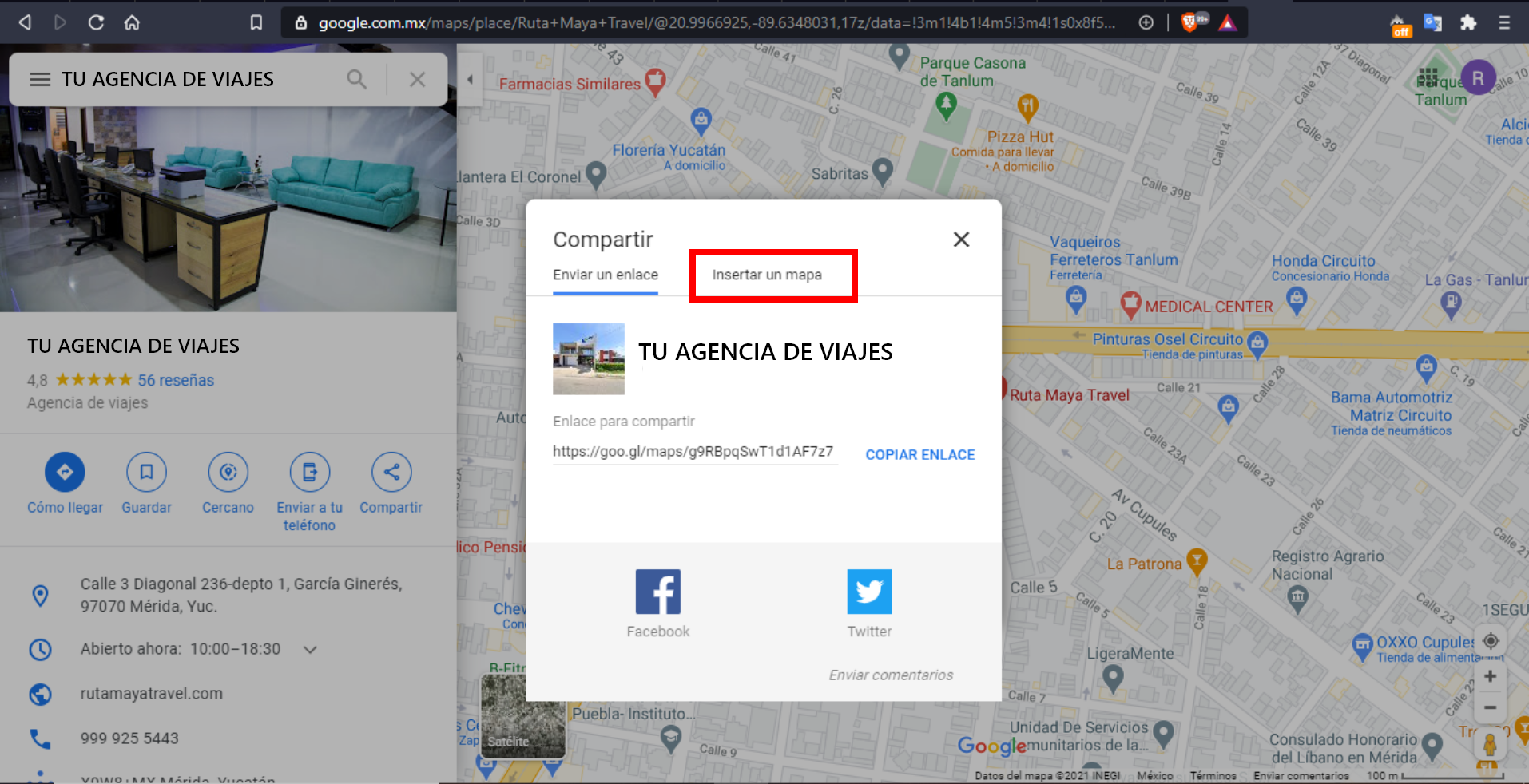
Task: Select the goo.gl share link field
Action: point(694,452)
